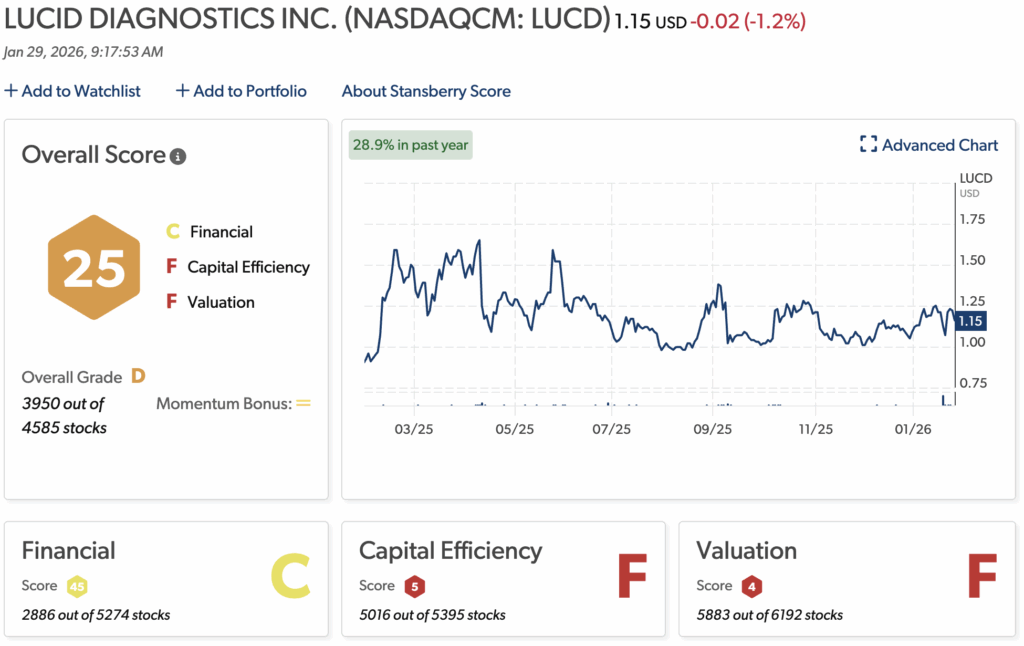Click the Valuation card heading
The image size is (1024, 646).
746,551
